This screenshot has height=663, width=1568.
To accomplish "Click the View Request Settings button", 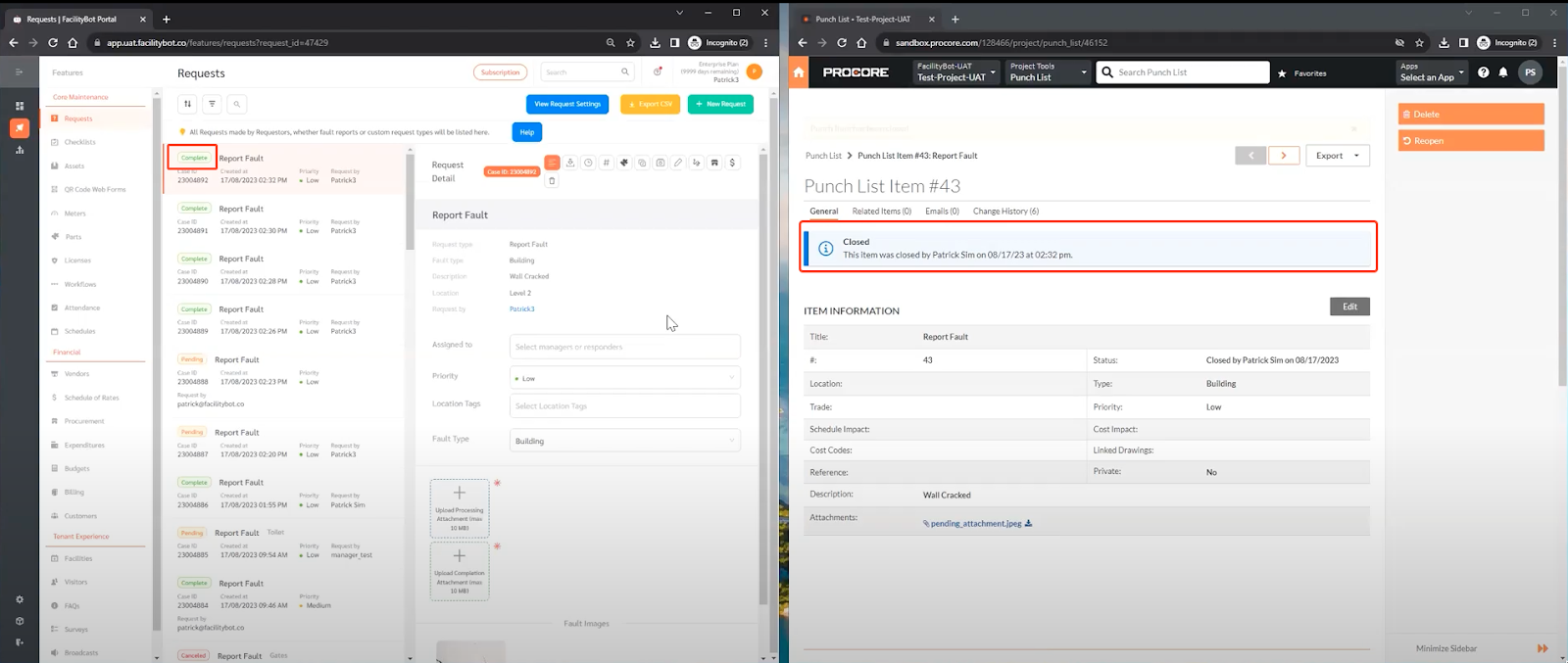I will click(x=567, y=104).
